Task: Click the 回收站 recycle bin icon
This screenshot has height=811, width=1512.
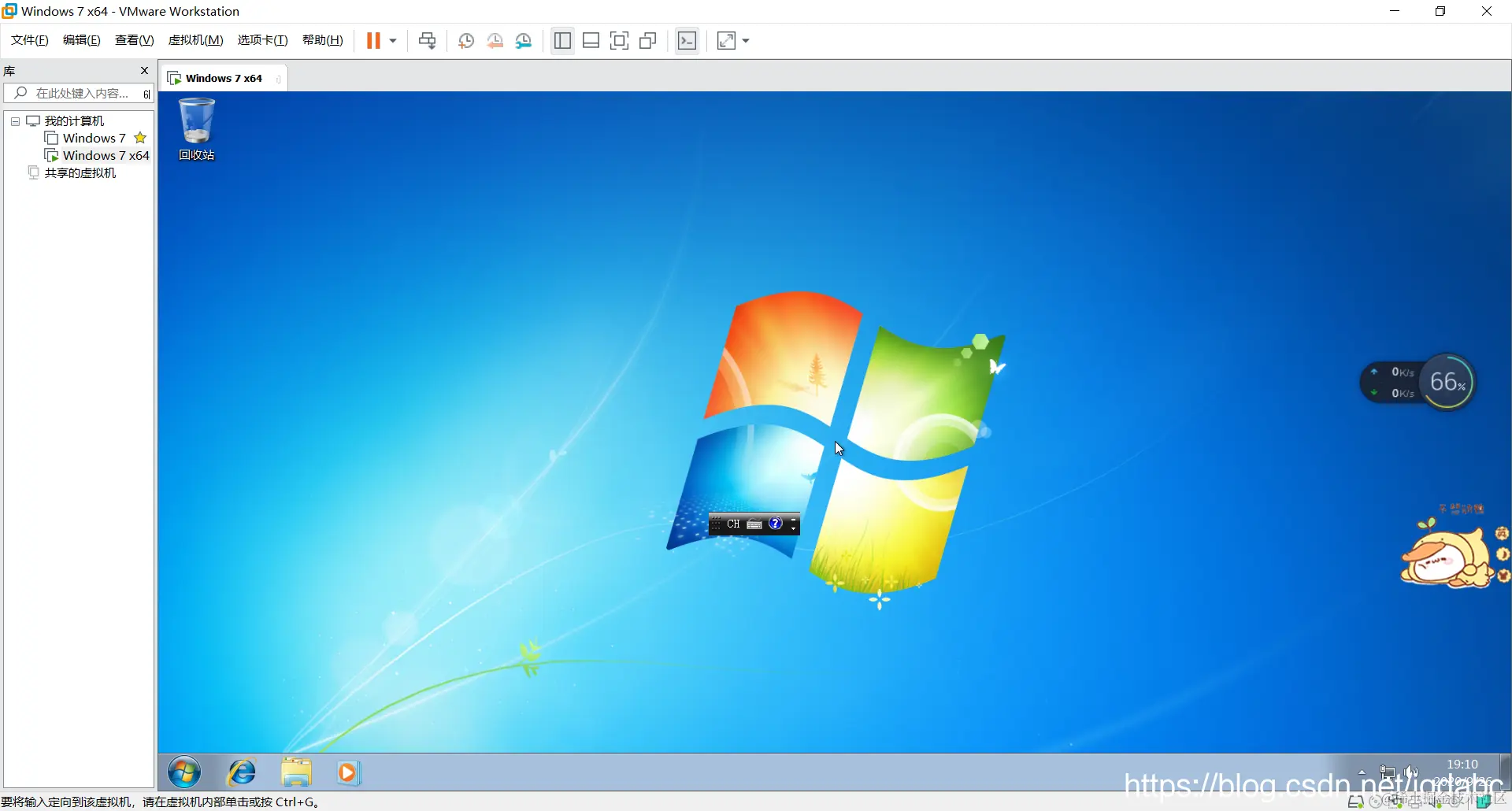Action: coord(197,129)
